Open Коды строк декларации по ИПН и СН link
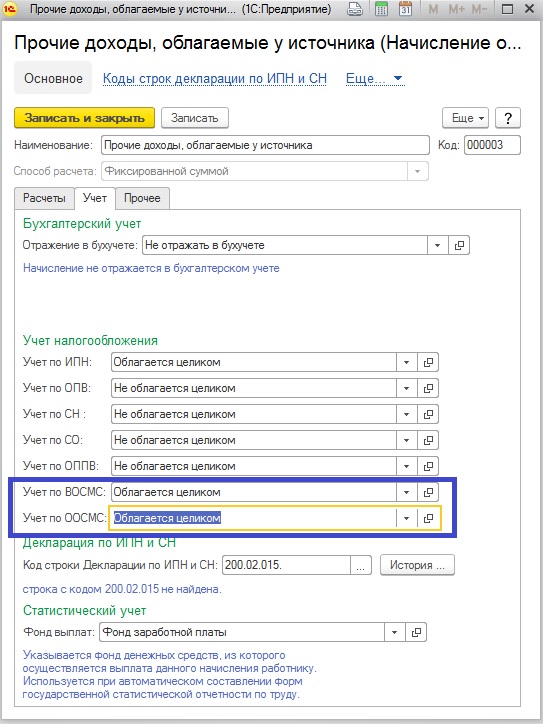The height and width of the screenshot is (724, 543). point(215,78)
